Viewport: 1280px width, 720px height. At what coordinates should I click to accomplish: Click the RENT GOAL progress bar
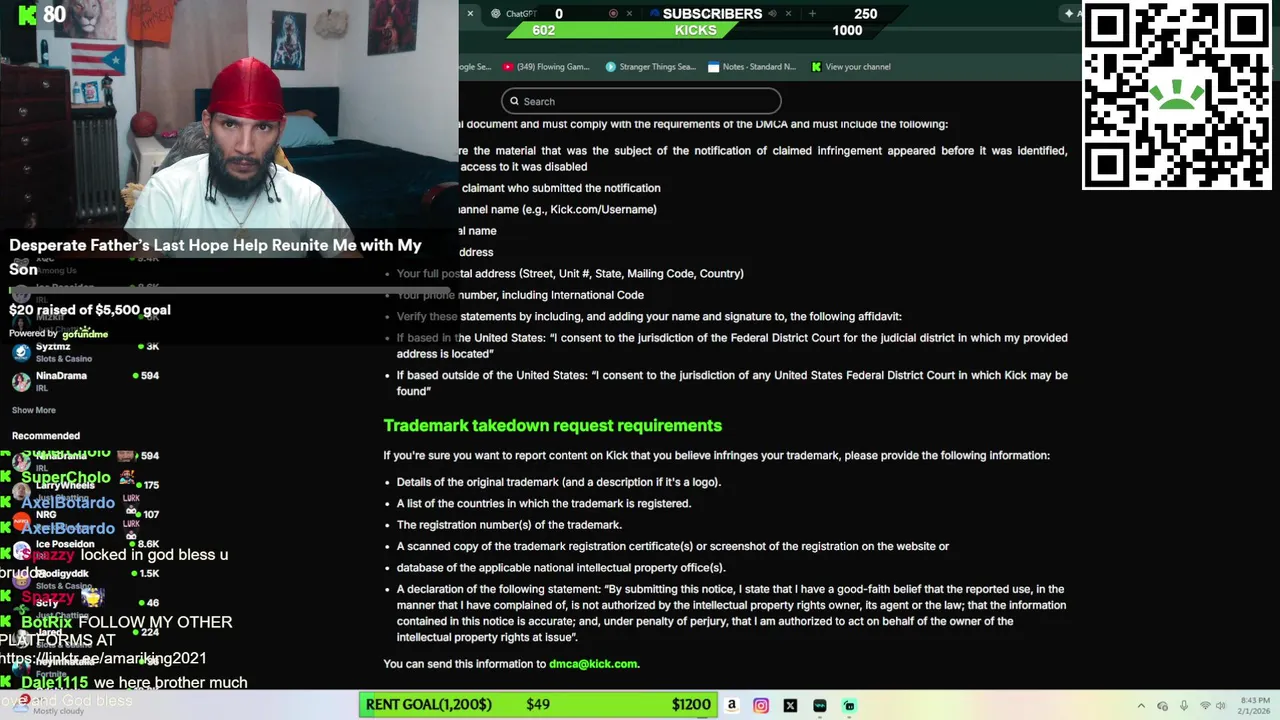pos(538,705)
